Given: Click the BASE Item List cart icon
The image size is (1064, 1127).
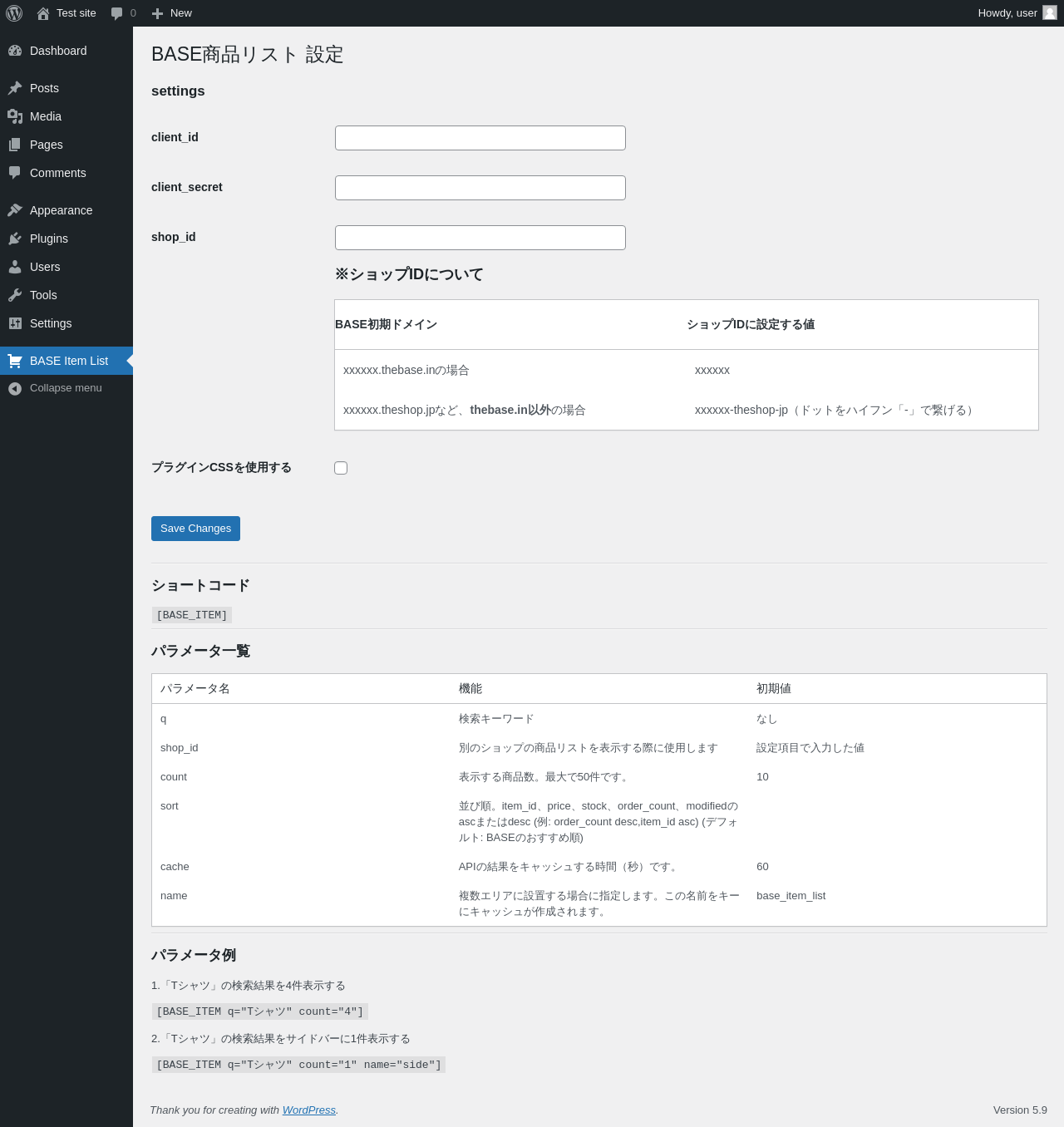Looking at the screenshot, I should point(15,361).
